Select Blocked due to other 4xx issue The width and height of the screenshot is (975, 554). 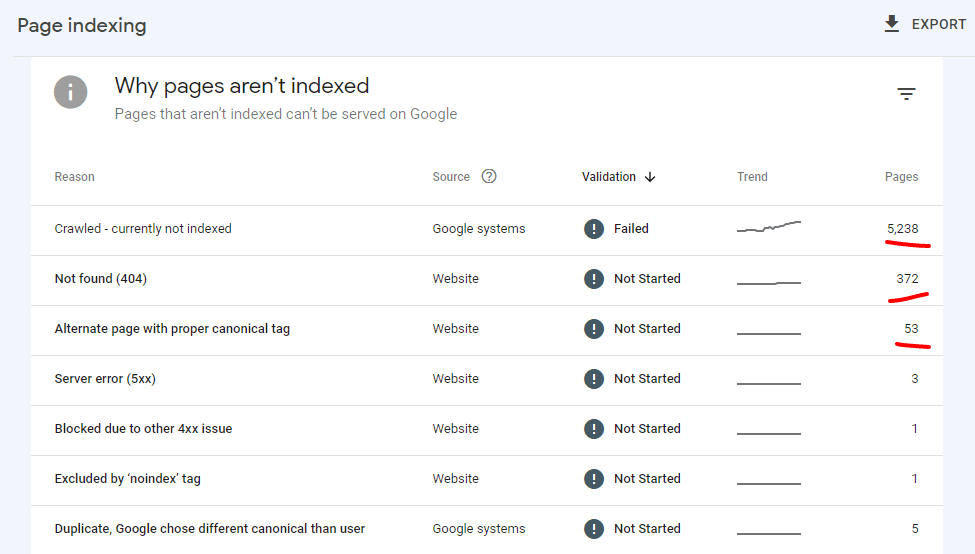click(143, 429)
